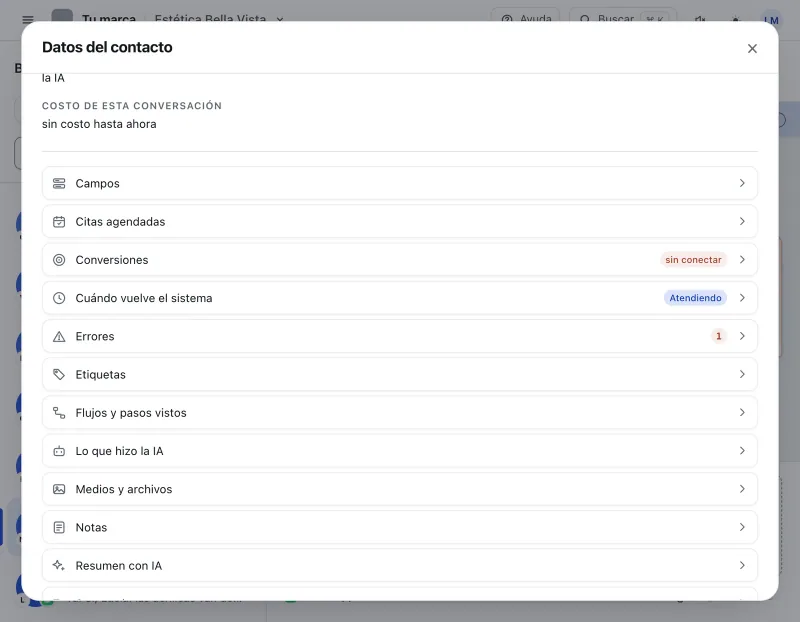Open the hamburger menu behind the dialog
Viewport: 800px width, 622px height.
click(x=28, y=19)
